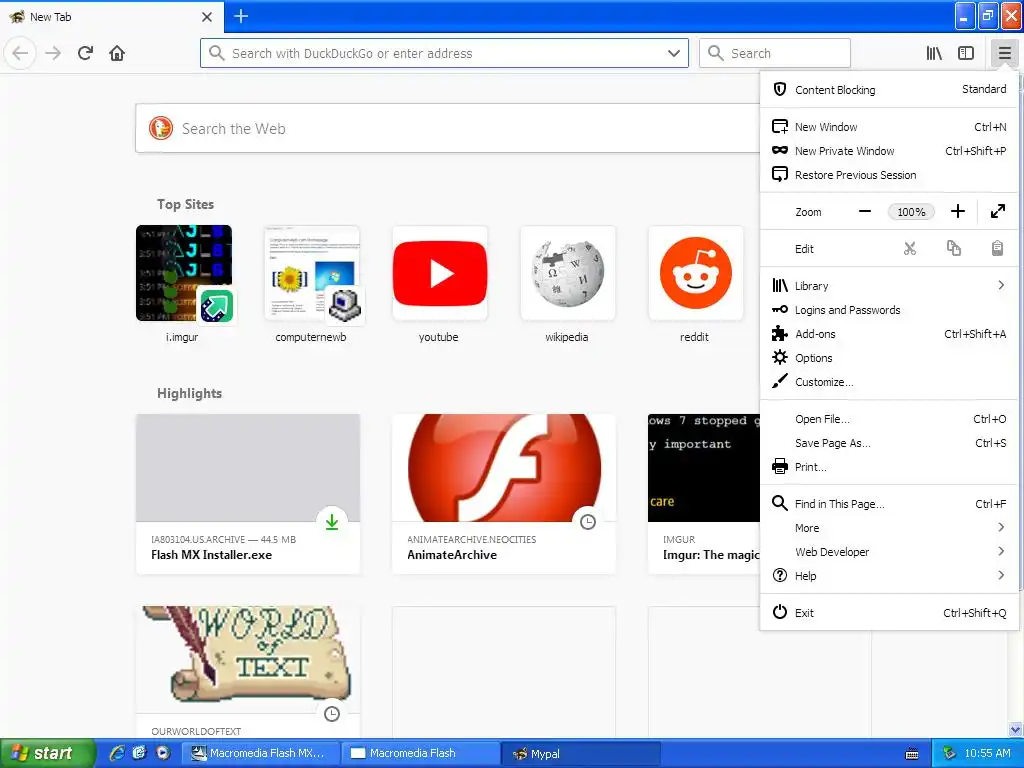Switch to Macromedia Flash MX taskbar item
The width and height of the screenshot is (1024, 768).
point(260,753)
